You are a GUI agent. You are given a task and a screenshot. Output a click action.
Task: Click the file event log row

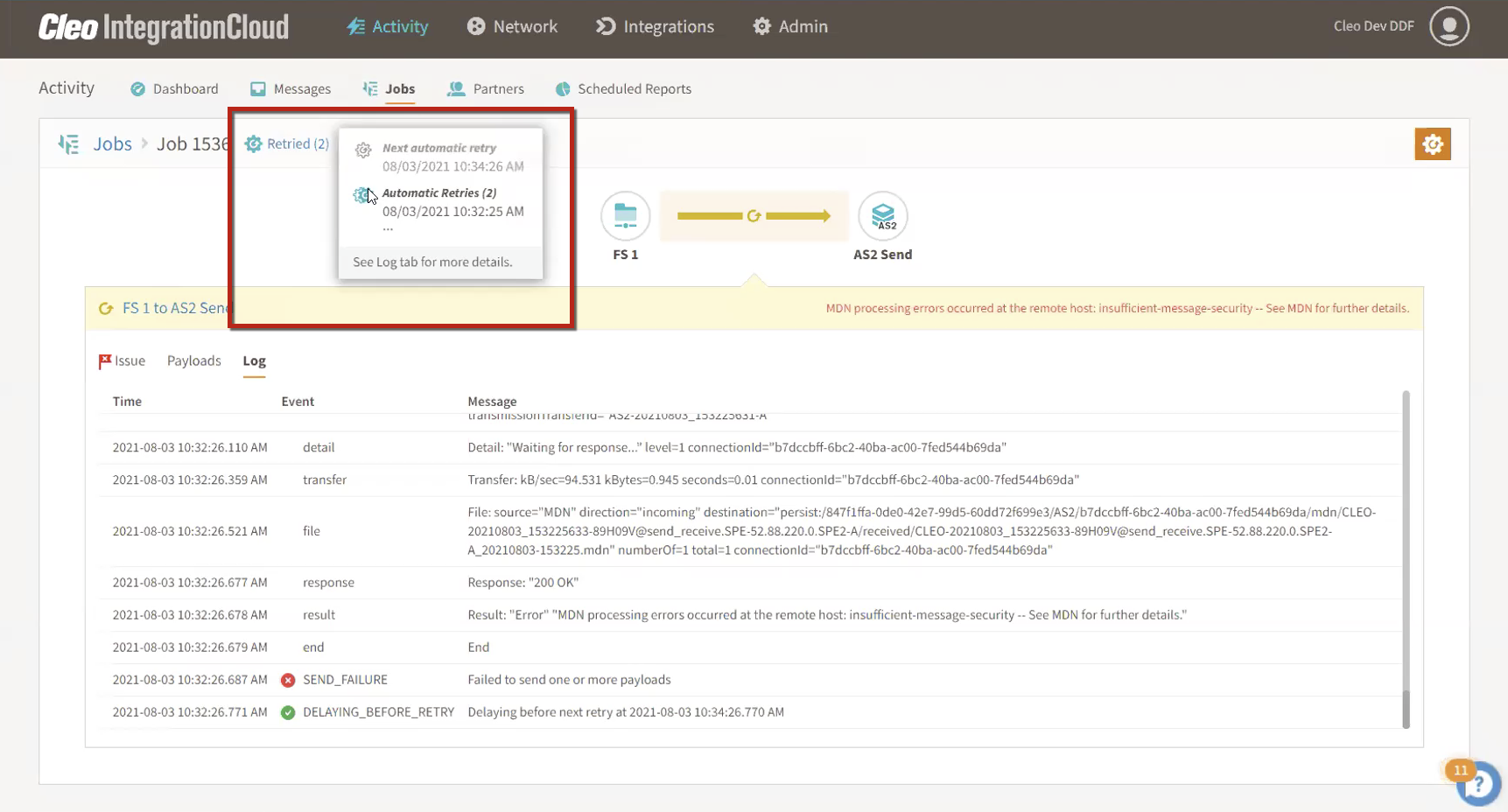point(749,531)
